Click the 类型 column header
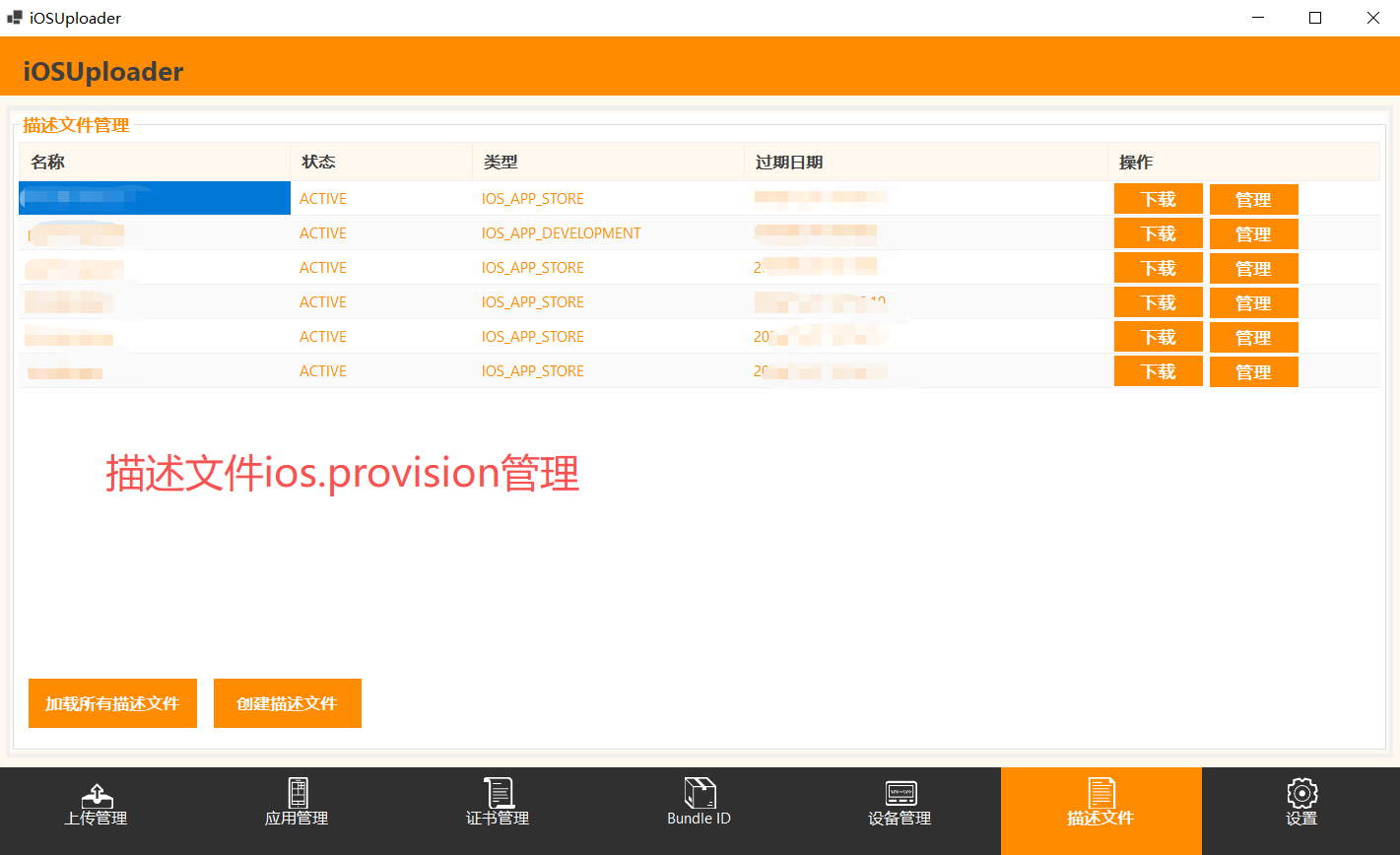Screen dimensions: 1400x855 click(500, 162)
